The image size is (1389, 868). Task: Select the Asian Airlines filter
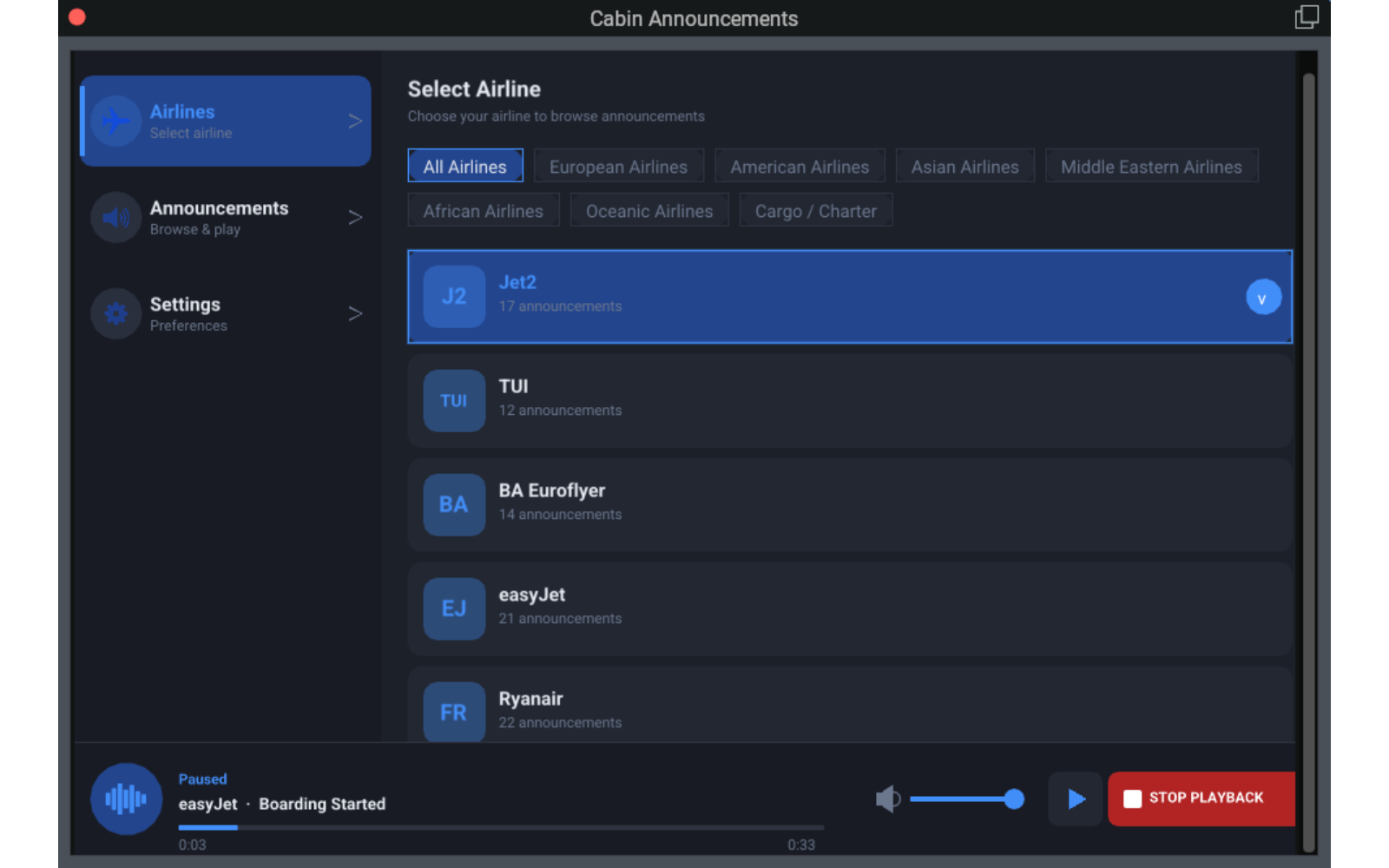(x=965, y=166)
